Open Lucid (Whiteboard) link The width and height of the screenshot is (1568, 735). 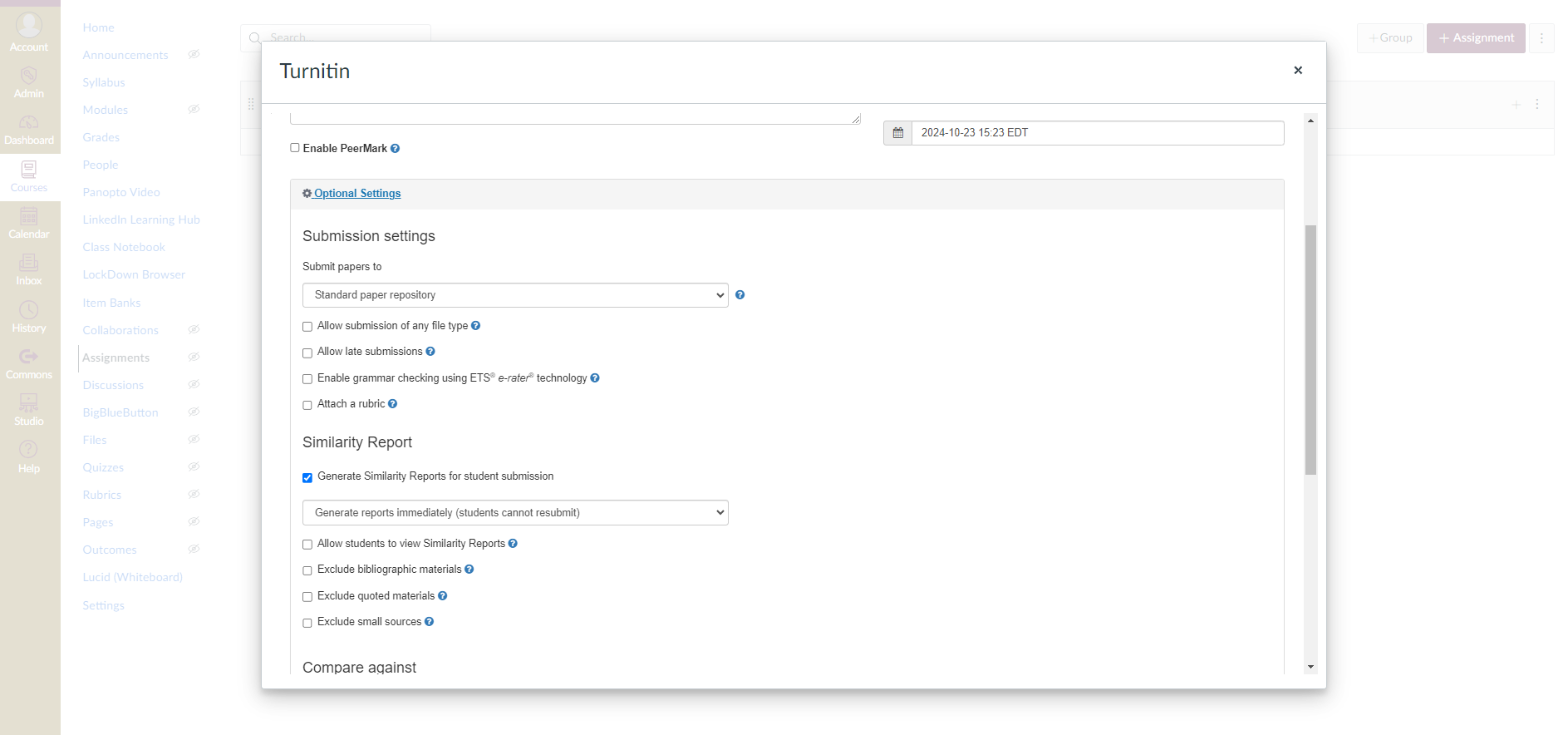coord(133,578)
